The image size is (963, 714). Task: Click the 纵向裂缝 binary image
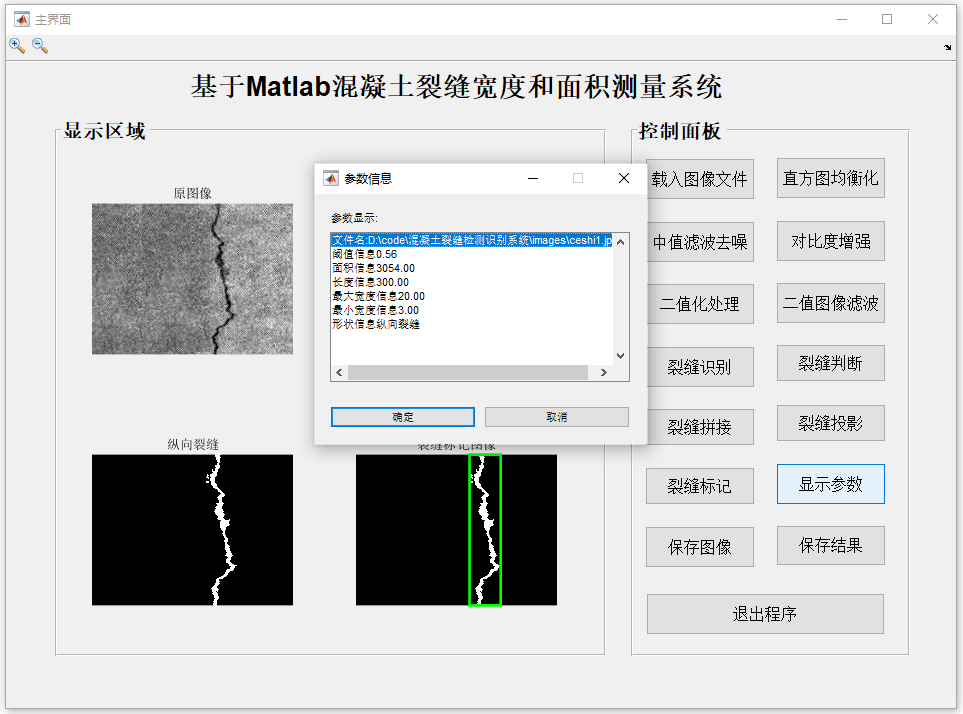point(192,530)
